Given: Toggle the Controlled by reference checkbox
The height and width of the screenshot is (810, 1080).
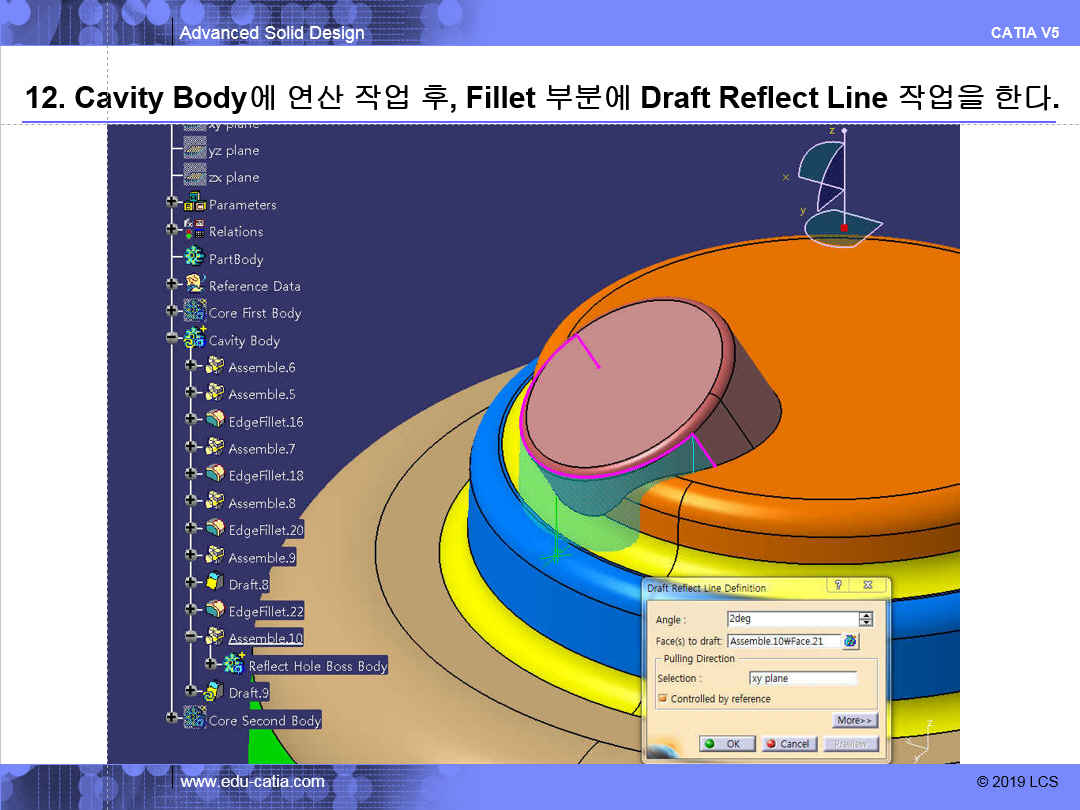Looking at the screenshot, I should click(x=662, y=699).
